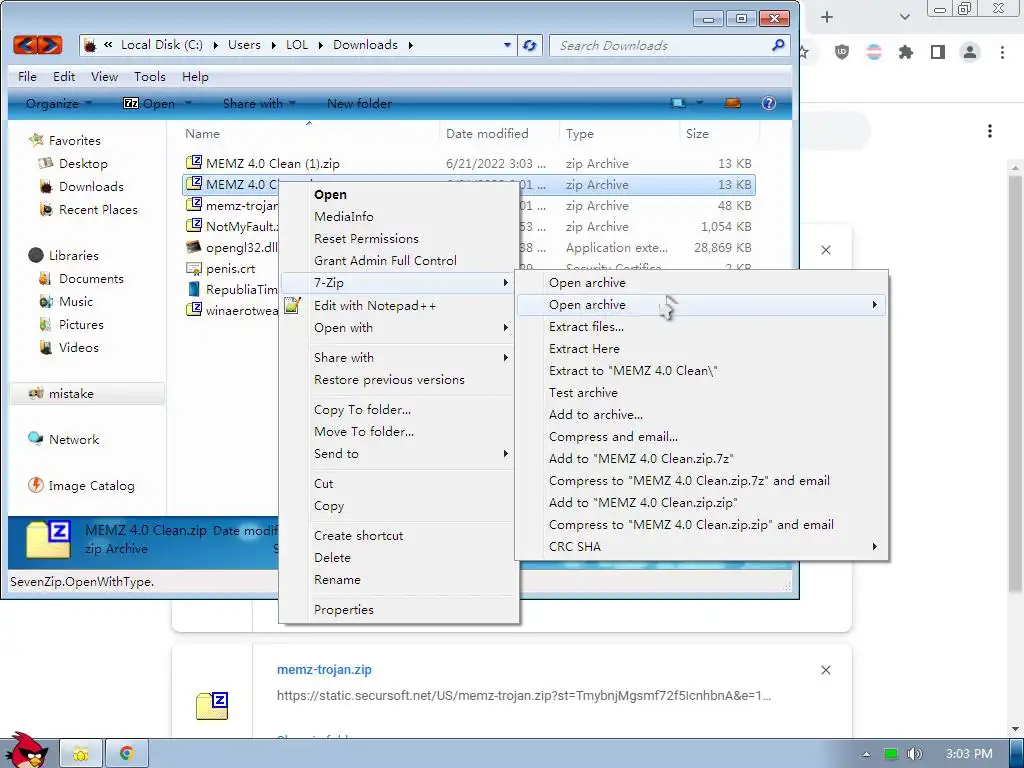Viewport: 1024px width, 768px height.
Task: Show hidden tray icons arrow
Action: tap(866, 754)
